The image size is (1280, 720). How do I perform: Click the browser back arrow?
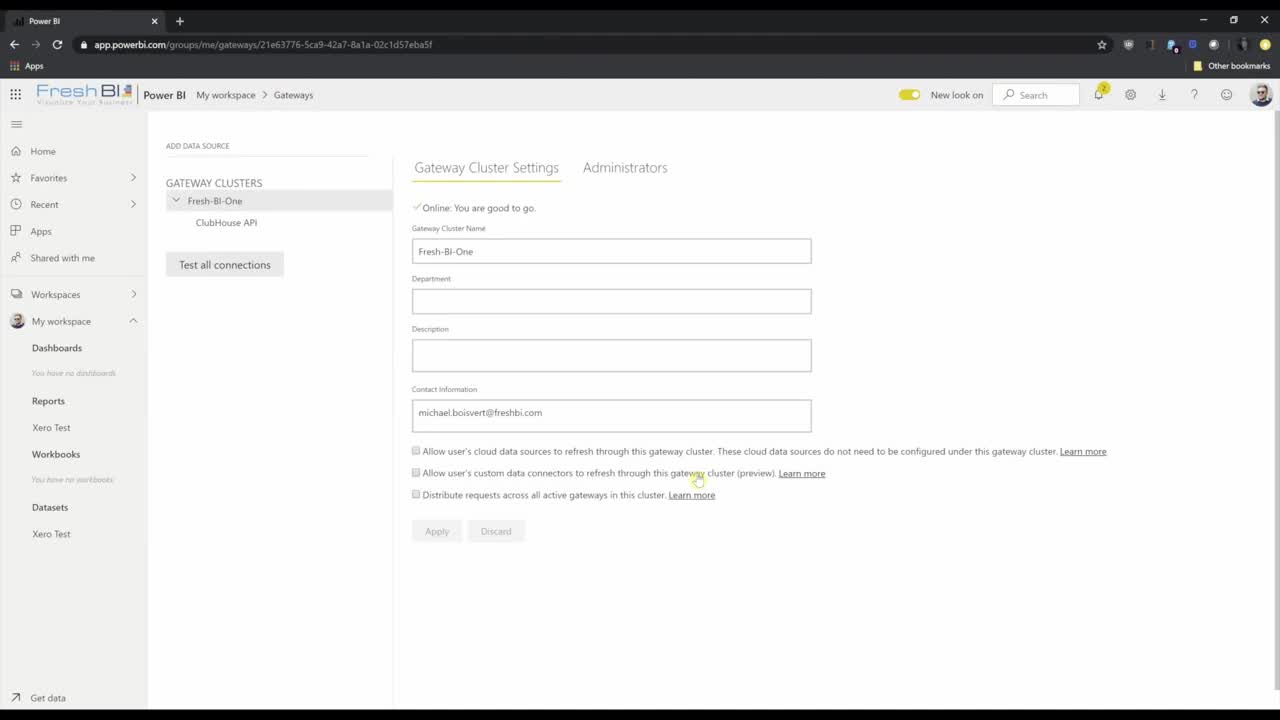(x=14, y=44)
